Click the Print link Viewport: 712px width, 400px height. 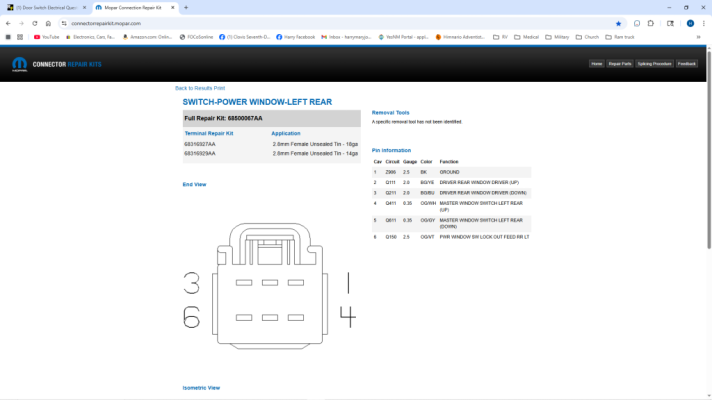(220, 88)
